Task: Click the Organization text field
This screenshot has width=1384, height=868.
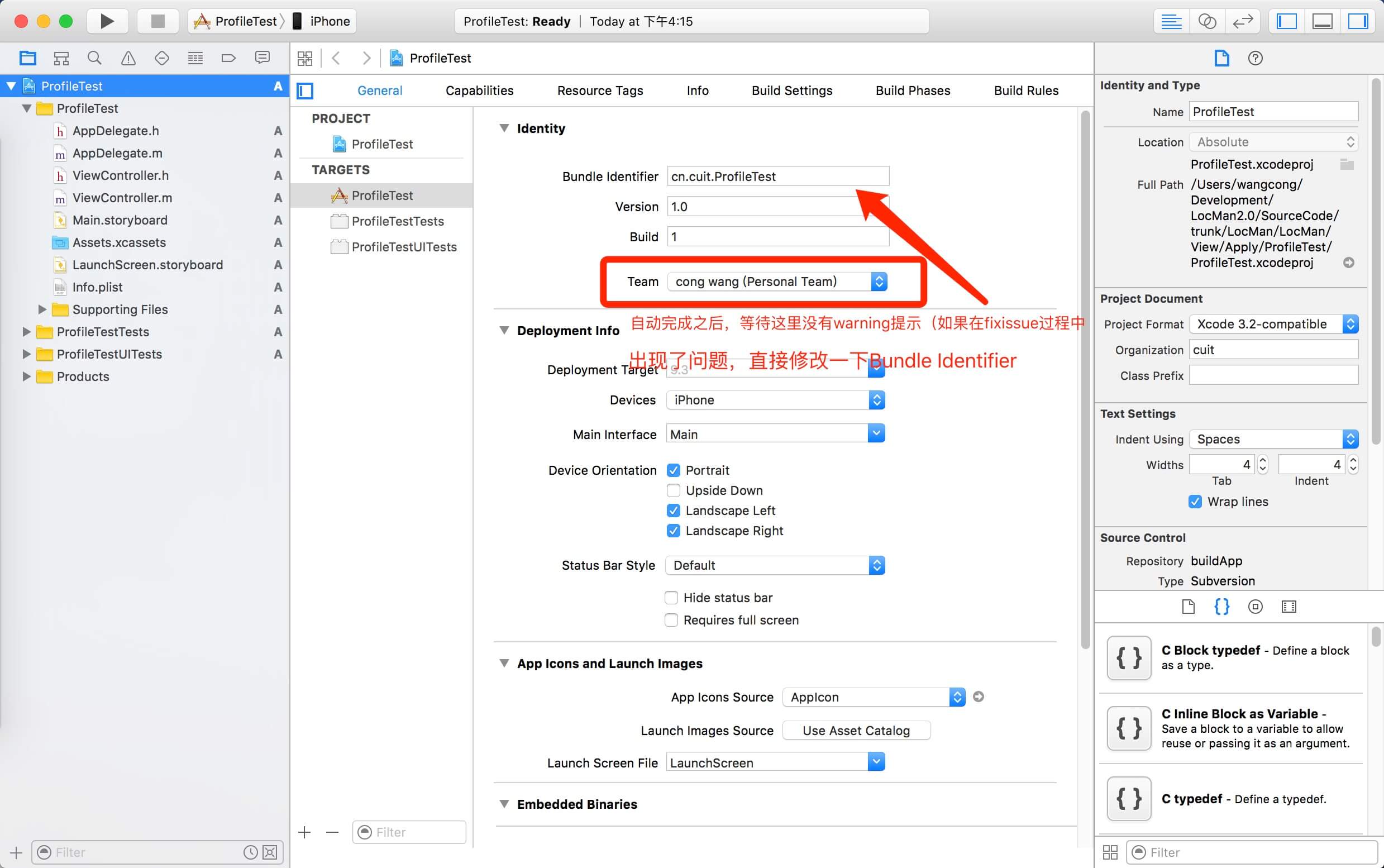Action: [1273, 350]
